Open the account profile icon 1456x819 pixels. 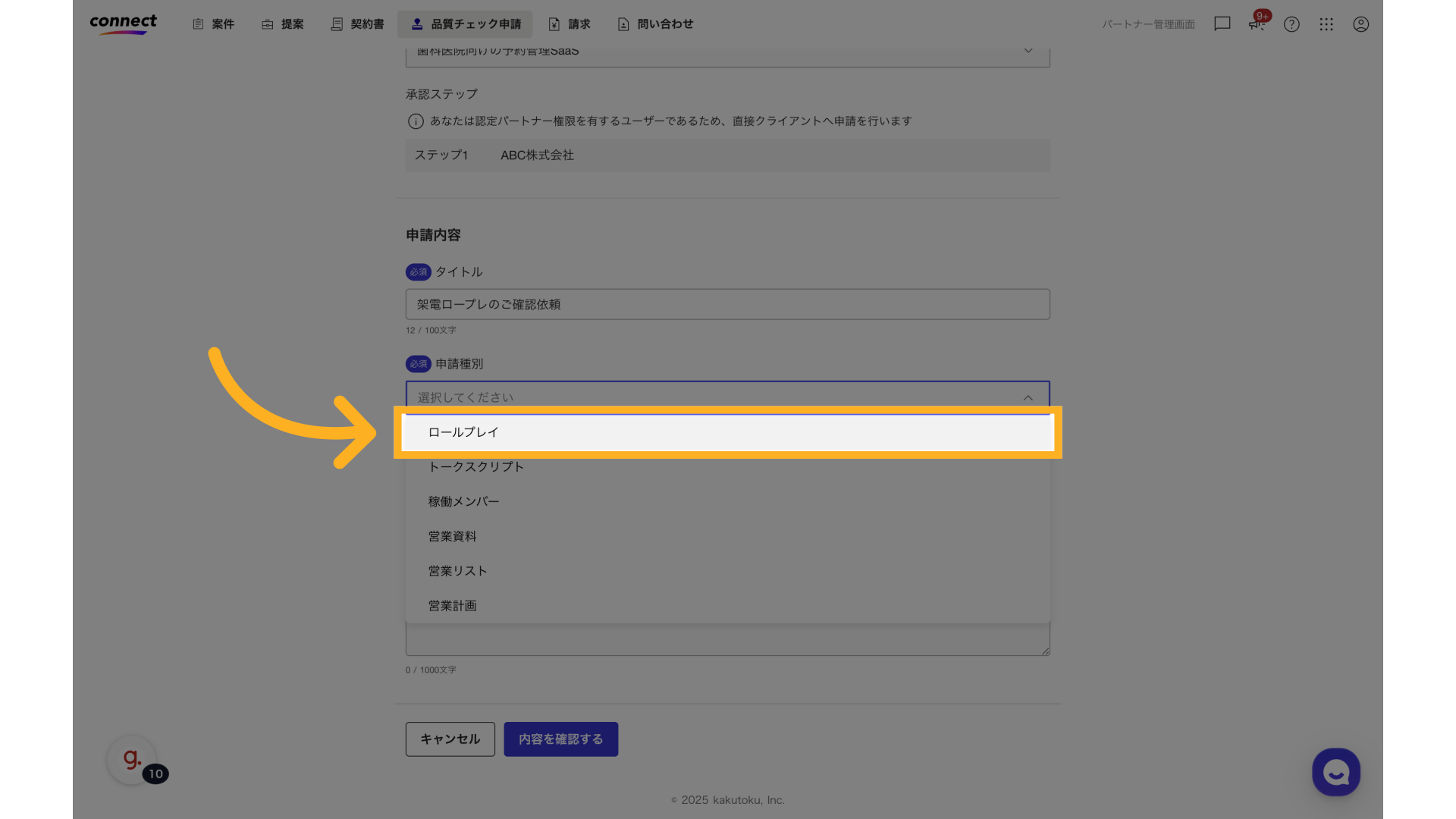coord(1361,24)
